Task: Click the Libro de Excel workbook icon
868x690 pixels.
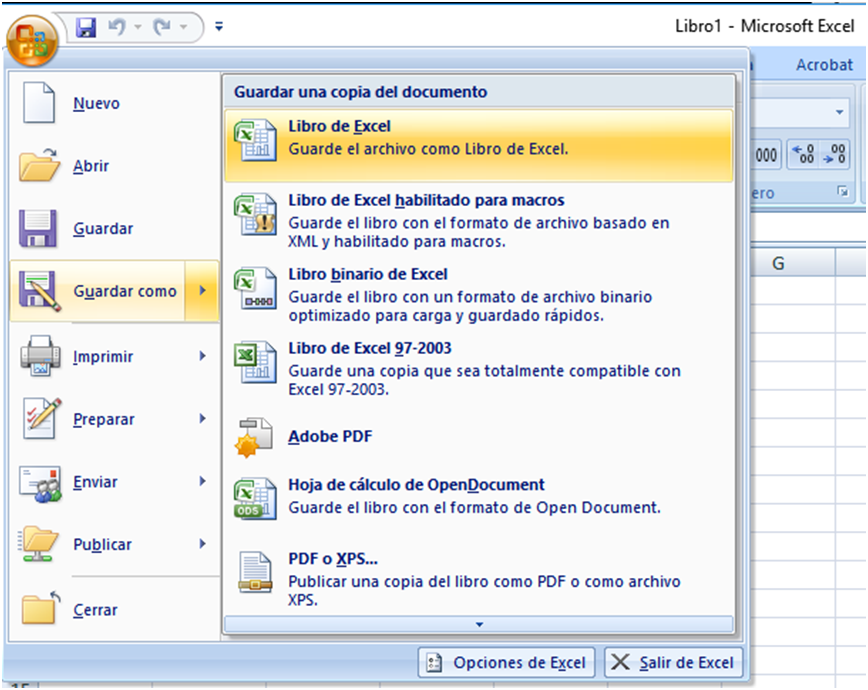Action: pyautogui.click(x=255, y=141)
